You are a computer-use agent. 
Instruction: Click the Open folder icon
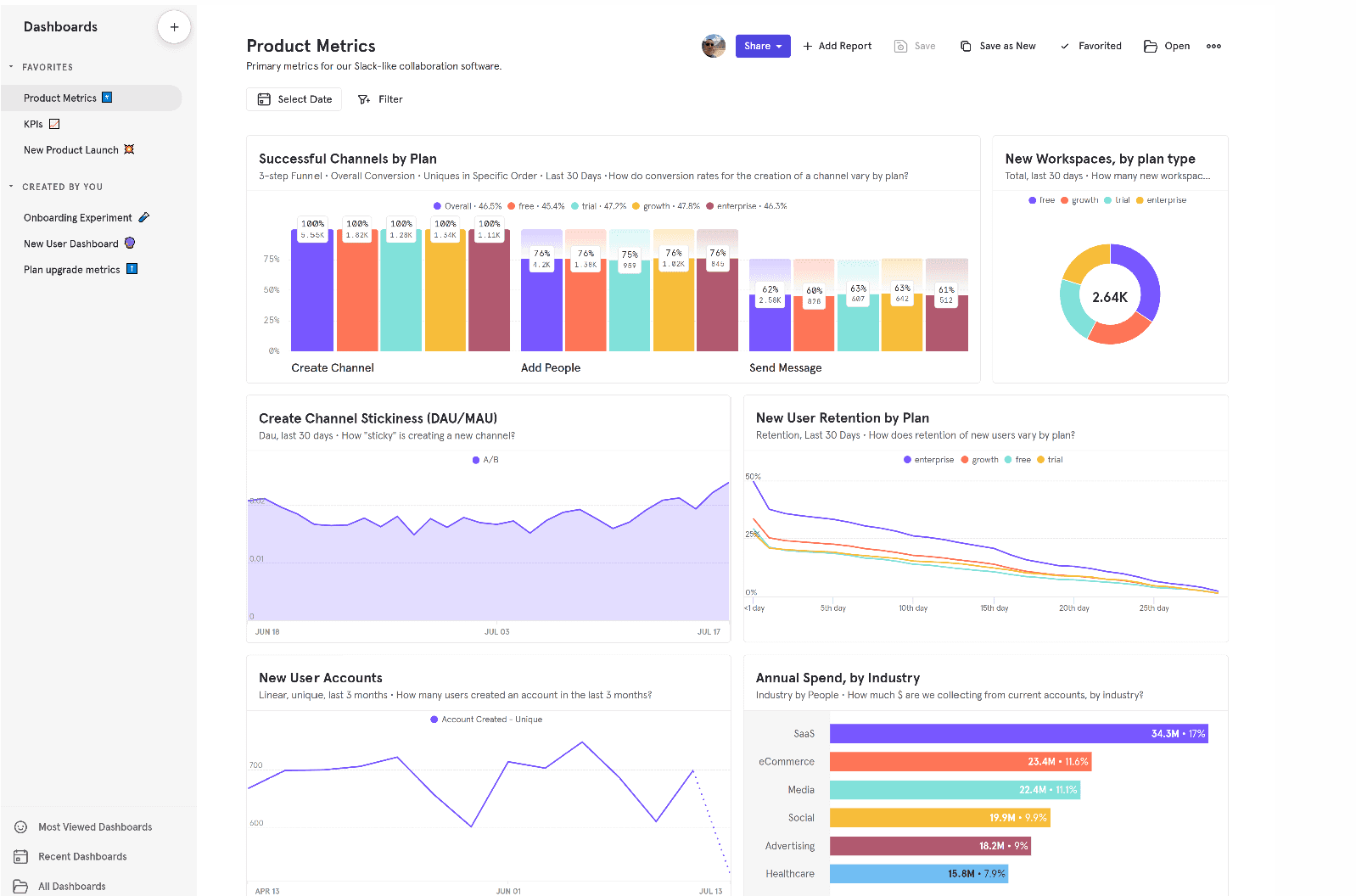pyautogui.click(x=1151, y=47)
